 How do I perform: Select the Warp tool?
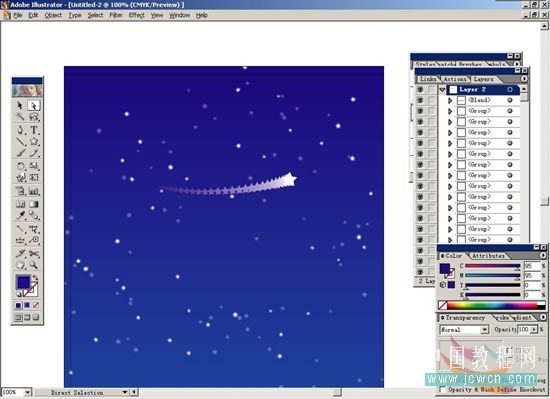pos(20,178)
